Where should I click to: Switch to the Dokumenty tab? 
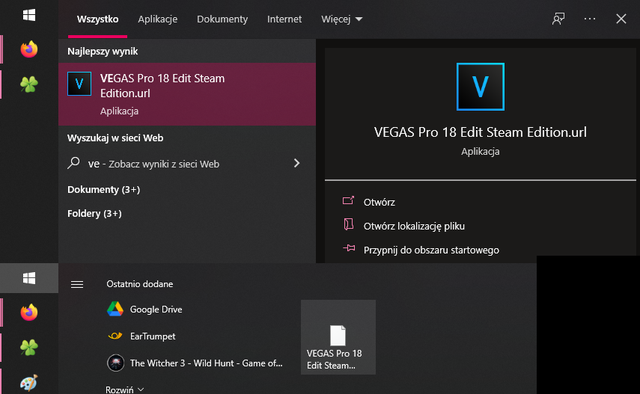click(222, 19)
